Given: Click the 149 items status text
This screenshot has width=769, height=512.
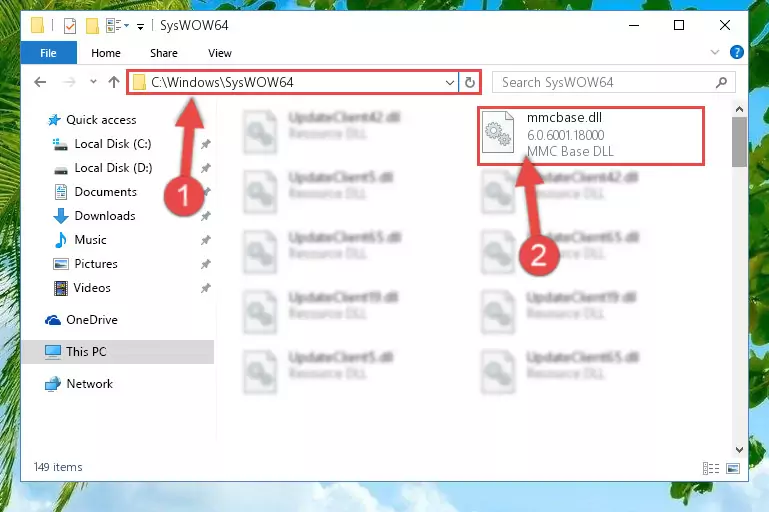Looking at the screenshot, I should pos(58,467).
